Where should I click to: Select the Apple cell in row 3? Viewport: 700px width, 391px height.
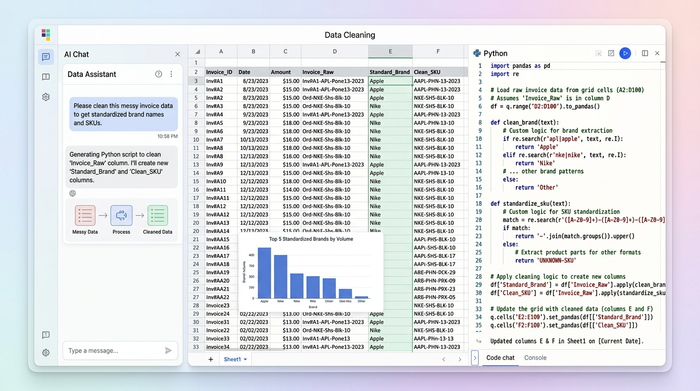pyautogui.click(x=390, y=81)
